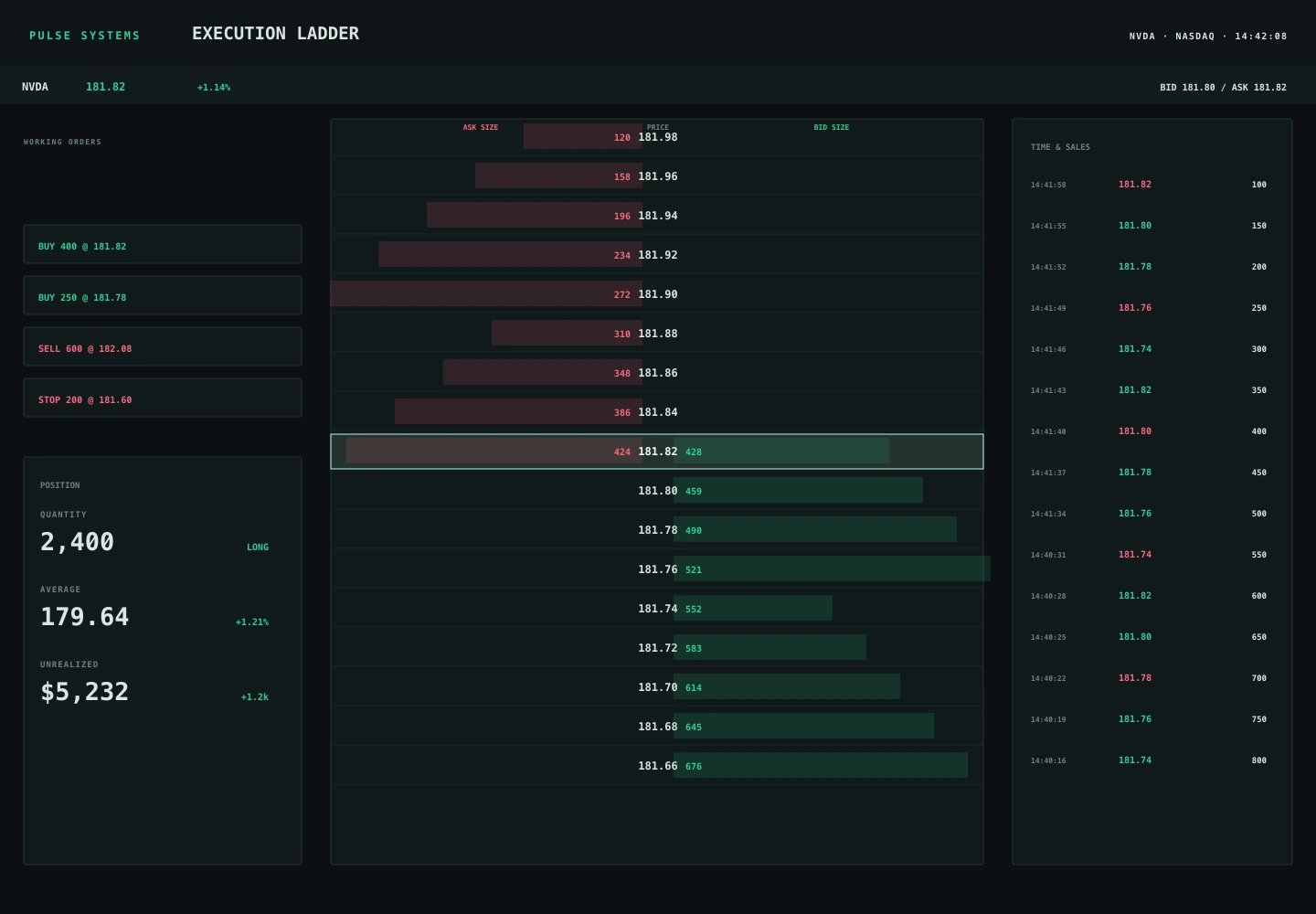Click the ASK SIZE column header
This screenshot has height=914, width=1316.
click(481, 127)
